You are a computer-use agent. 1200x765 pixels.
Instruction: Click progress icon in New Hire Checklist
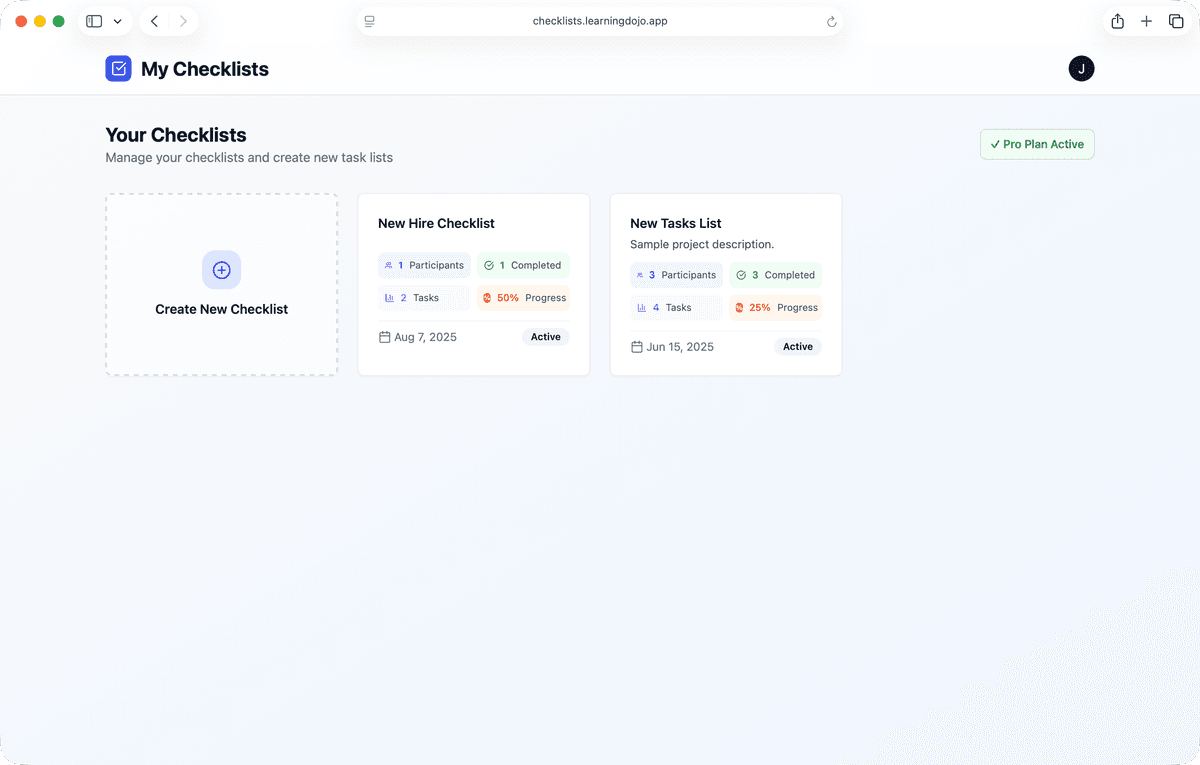(487, 298)
